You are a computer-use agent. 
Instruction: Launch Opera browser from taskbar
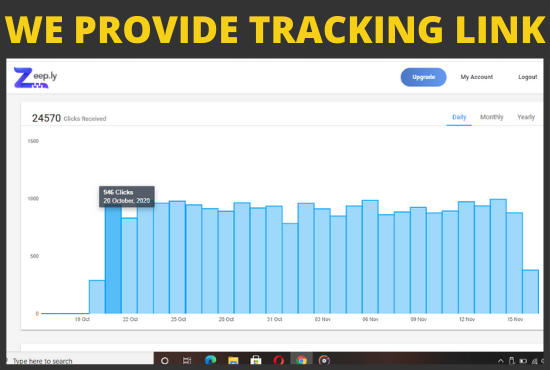point(279,360)
